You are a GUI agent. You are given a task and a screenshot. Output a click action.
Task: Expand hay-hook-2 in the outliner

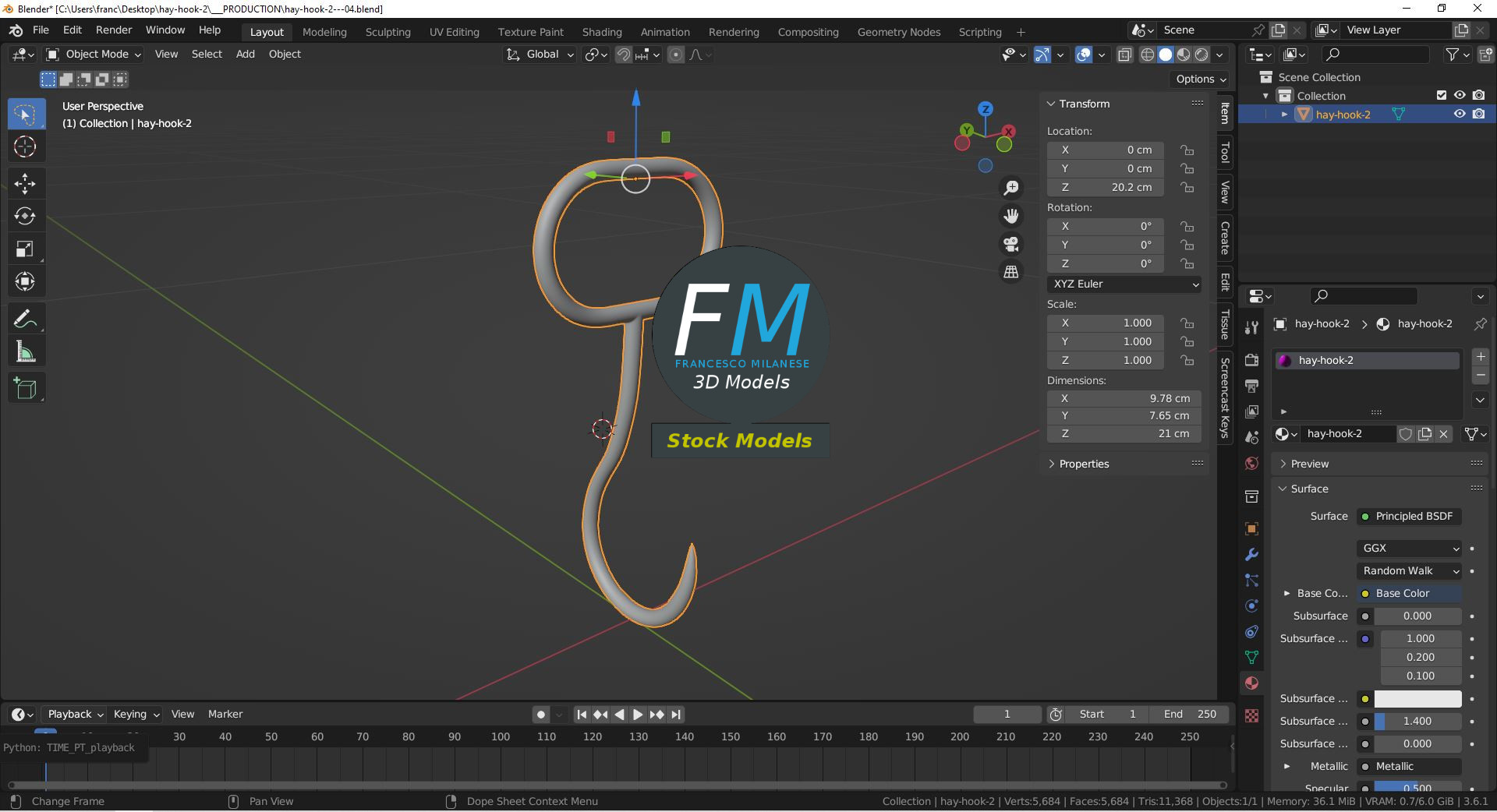click(x=1284, y=115)
